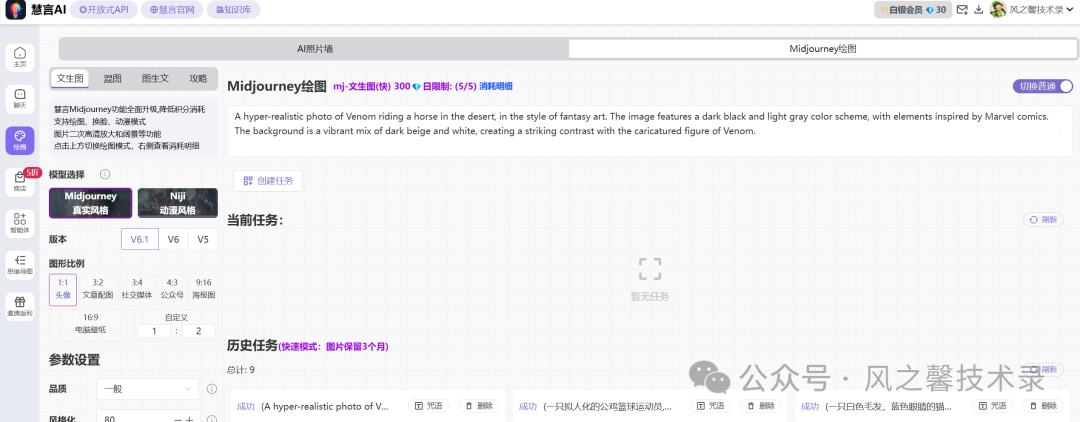Image resolution: width=1080 pixels, height=422 pixels.
Task: Decrease 风格化 value with minus button
Action: point(178,418)
